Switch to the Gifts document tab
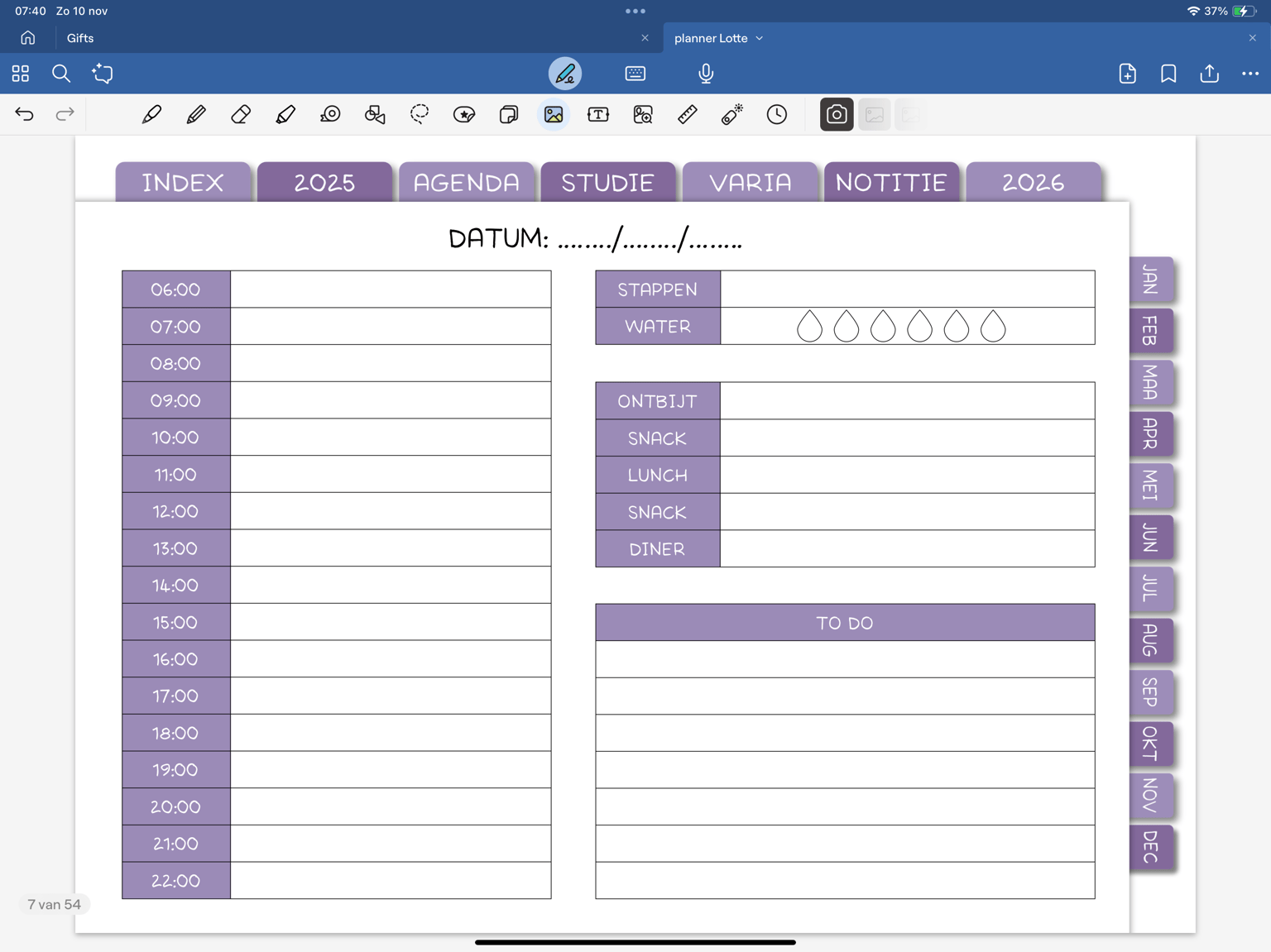Viewport: 1271px width, 952px height. click(x=80, y=38)
